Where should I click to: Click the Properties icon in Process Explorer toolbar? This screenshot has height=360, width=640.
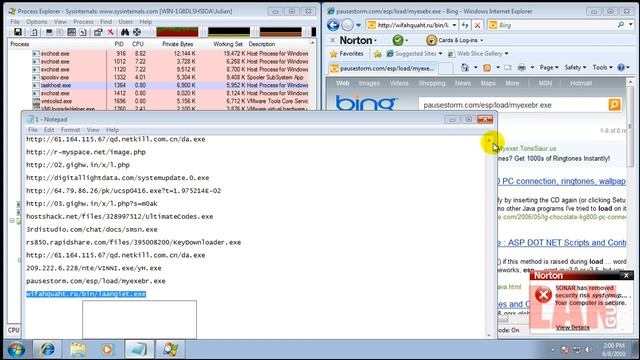(x=98, y=32)
